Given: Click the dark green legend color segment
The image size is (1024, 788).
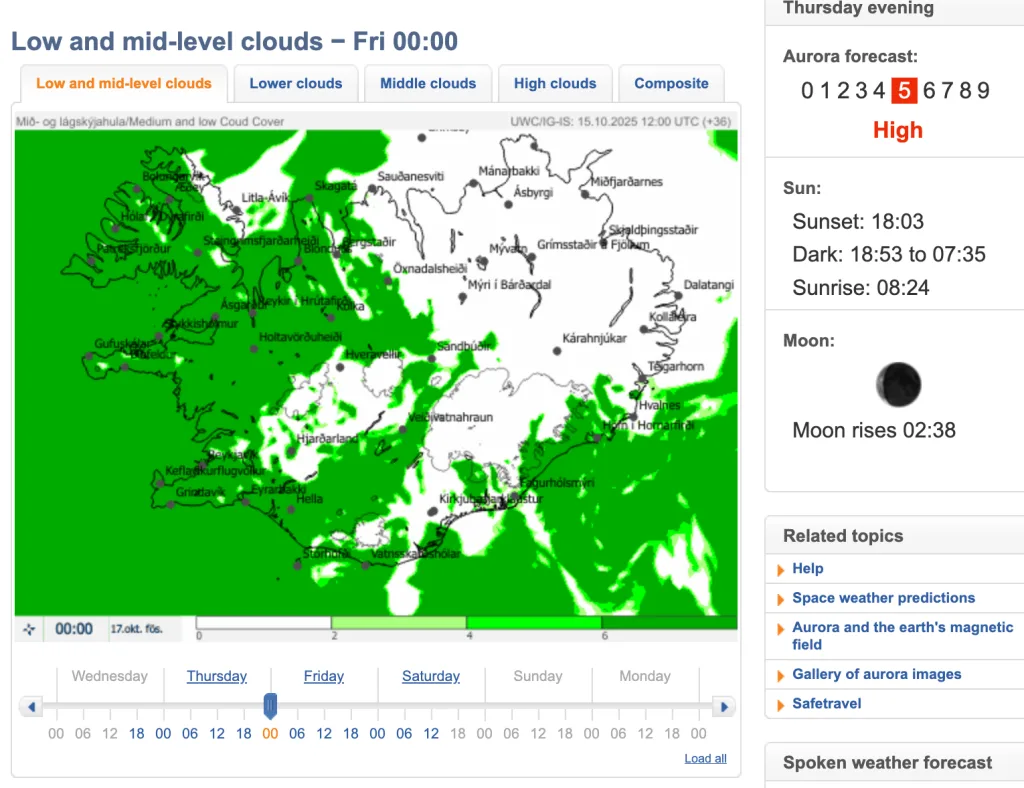Looking at the screenshot, I should tap(669, 622).
